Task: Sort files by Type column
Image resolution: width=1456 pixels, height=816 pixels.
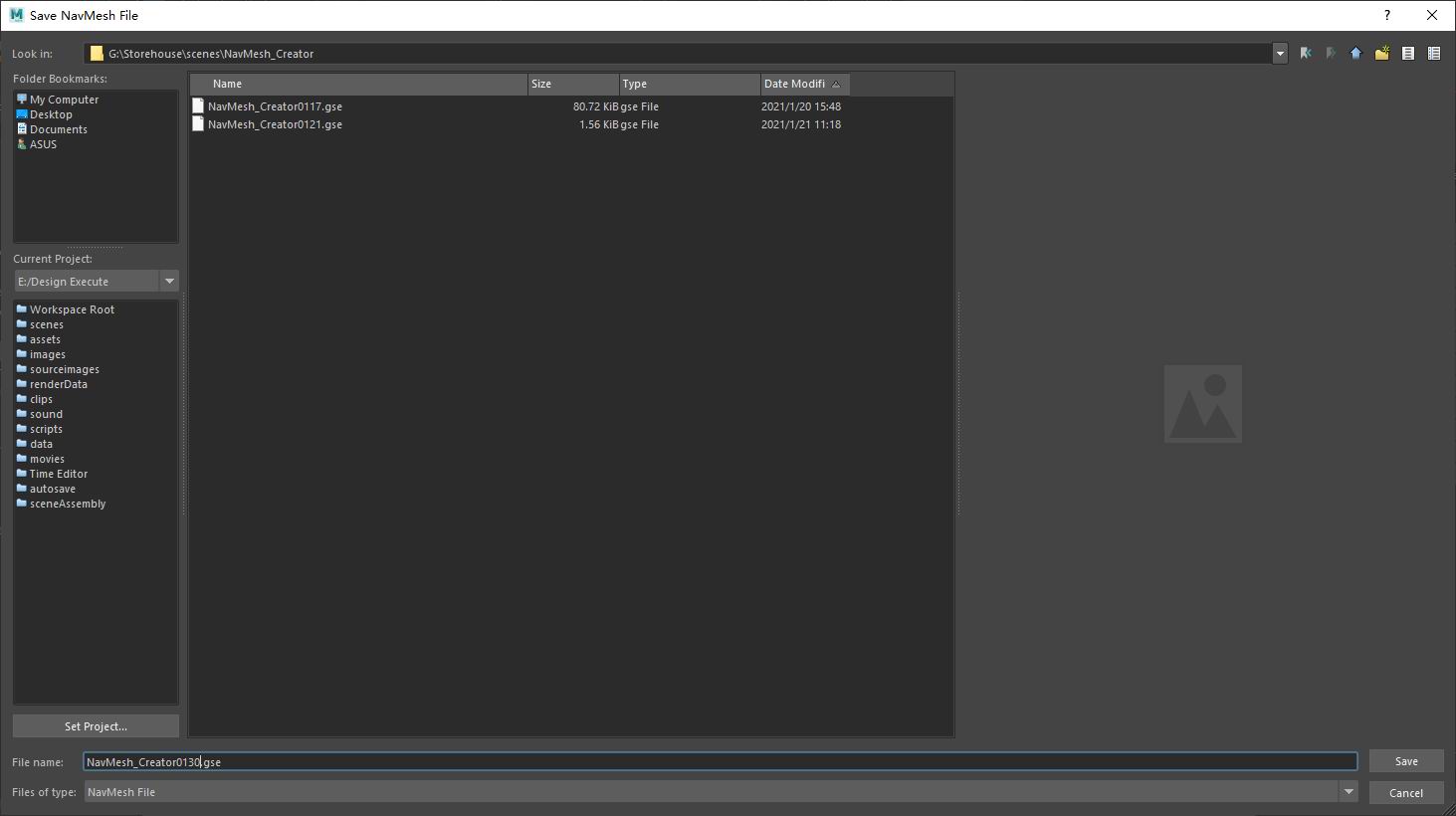Action: point(690,84)
